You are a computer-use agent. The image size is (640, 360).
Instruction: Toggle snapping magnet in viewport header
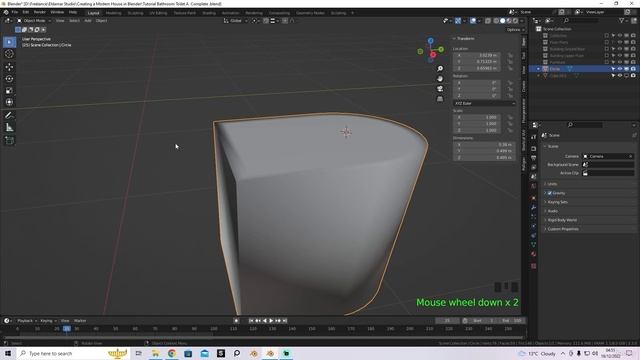click(x=266, y=21)
